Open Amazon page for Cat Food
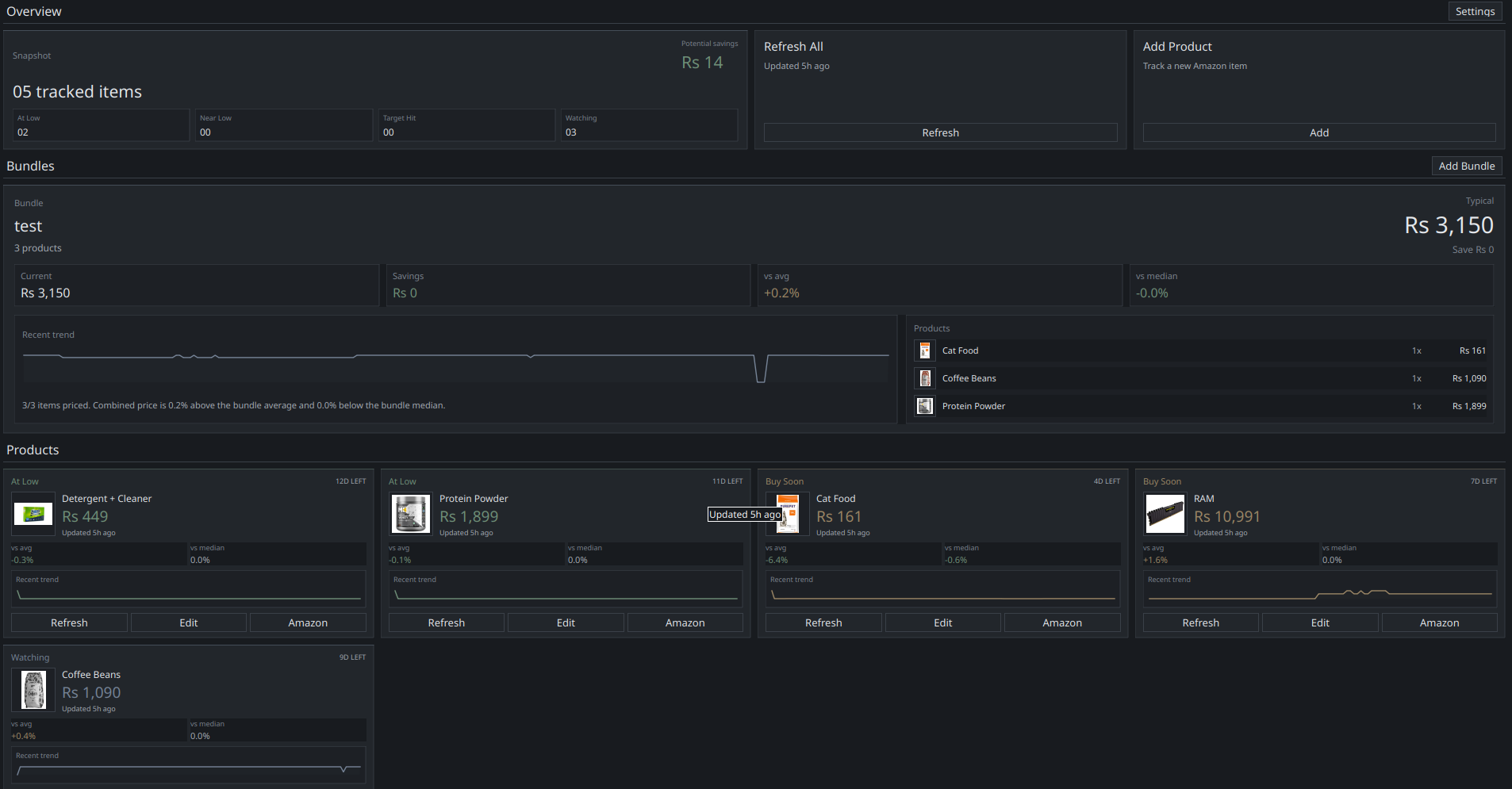Screen dimensions: 1512x789 (x=1062, y=622)
